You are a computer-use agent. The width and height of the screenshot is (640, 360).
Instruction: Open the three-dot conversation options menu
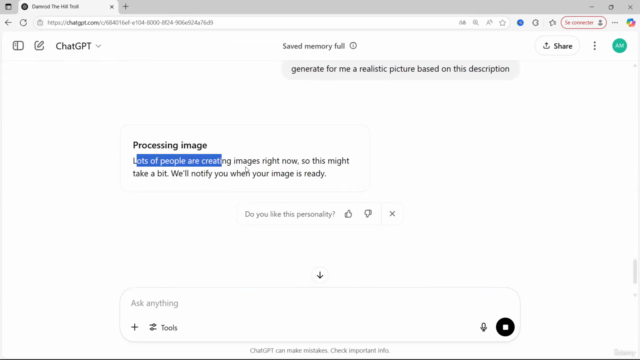594,46
